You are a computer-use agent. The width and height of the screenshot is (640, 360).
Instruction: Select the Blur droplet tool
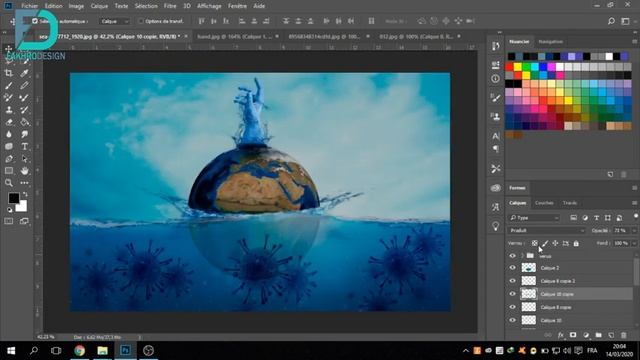tap(9, 134)
